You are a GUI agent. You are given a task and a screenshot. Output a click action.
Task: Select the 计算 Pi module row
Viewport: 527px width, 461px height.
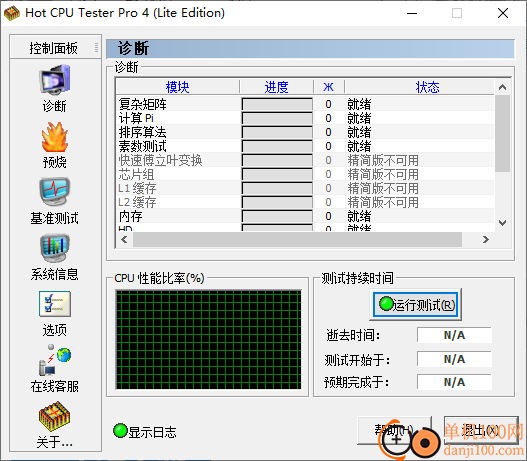[305, 118]
